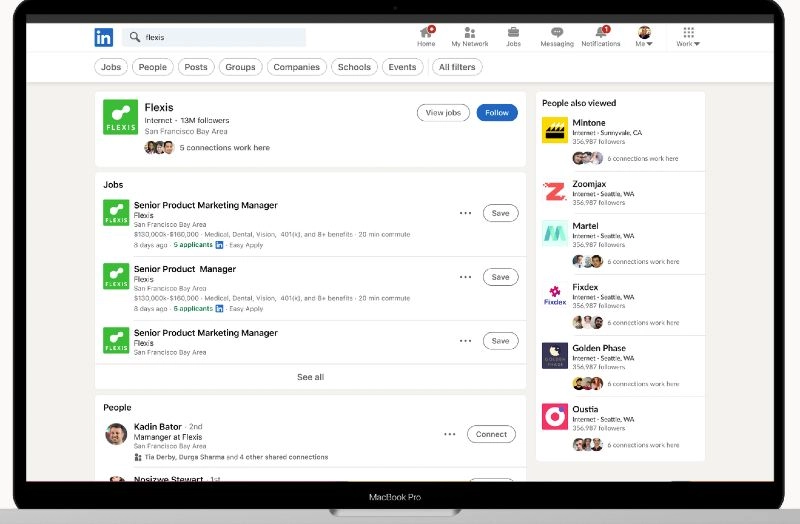Screen dimensions: 800x524
Task: Click See all jobs link
Action: point(310,377)
